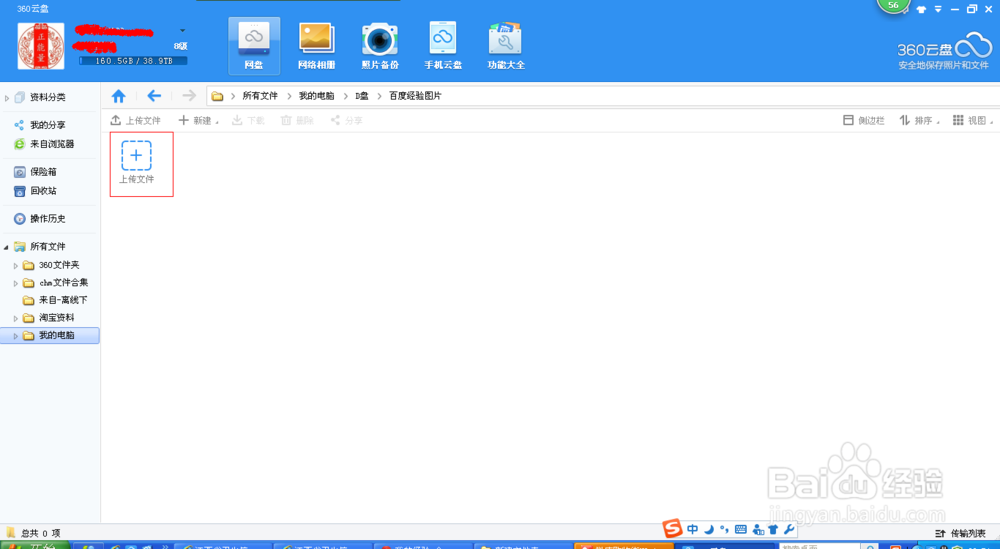Open the title bar main menu arrow

tap(938, 10)
